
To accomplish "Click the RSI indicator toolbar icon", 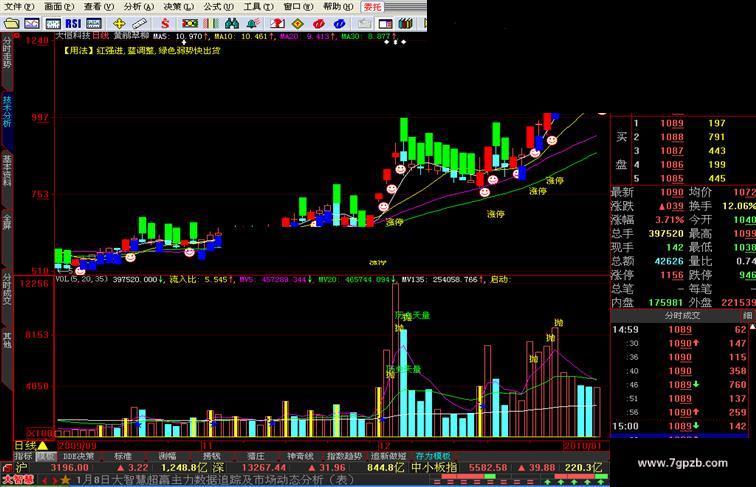I will tap(73, 23).
